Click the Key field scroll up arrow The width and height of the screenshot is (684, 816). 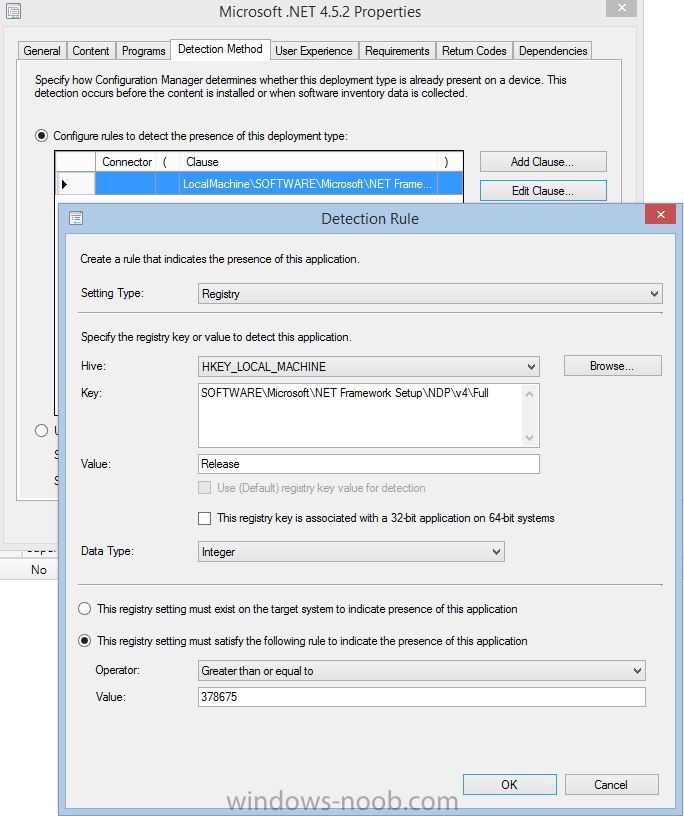tap(530, 394)
